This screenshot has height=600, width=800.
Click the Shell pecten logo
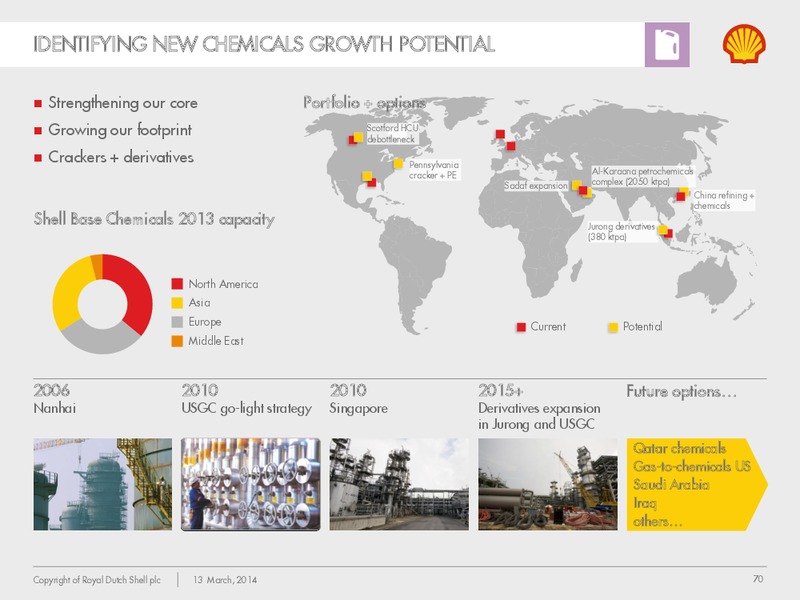744,44
